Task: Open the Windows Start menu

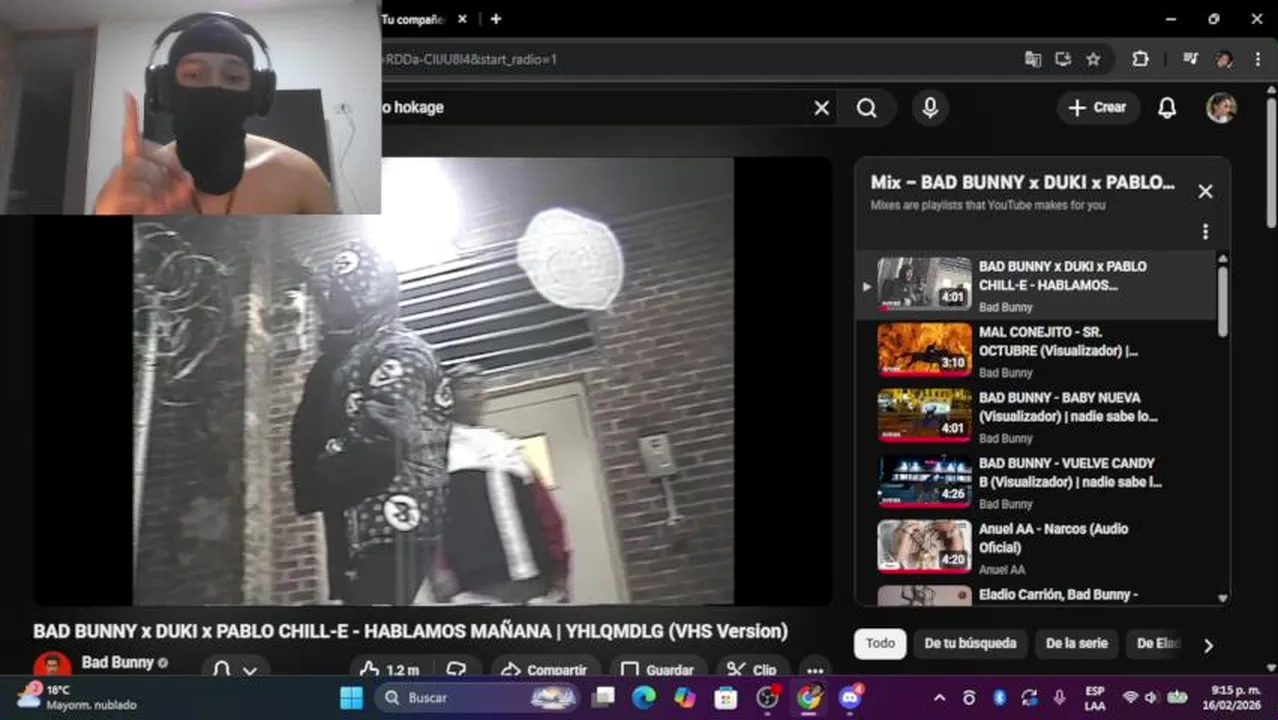Action: (x=352, y=697)
